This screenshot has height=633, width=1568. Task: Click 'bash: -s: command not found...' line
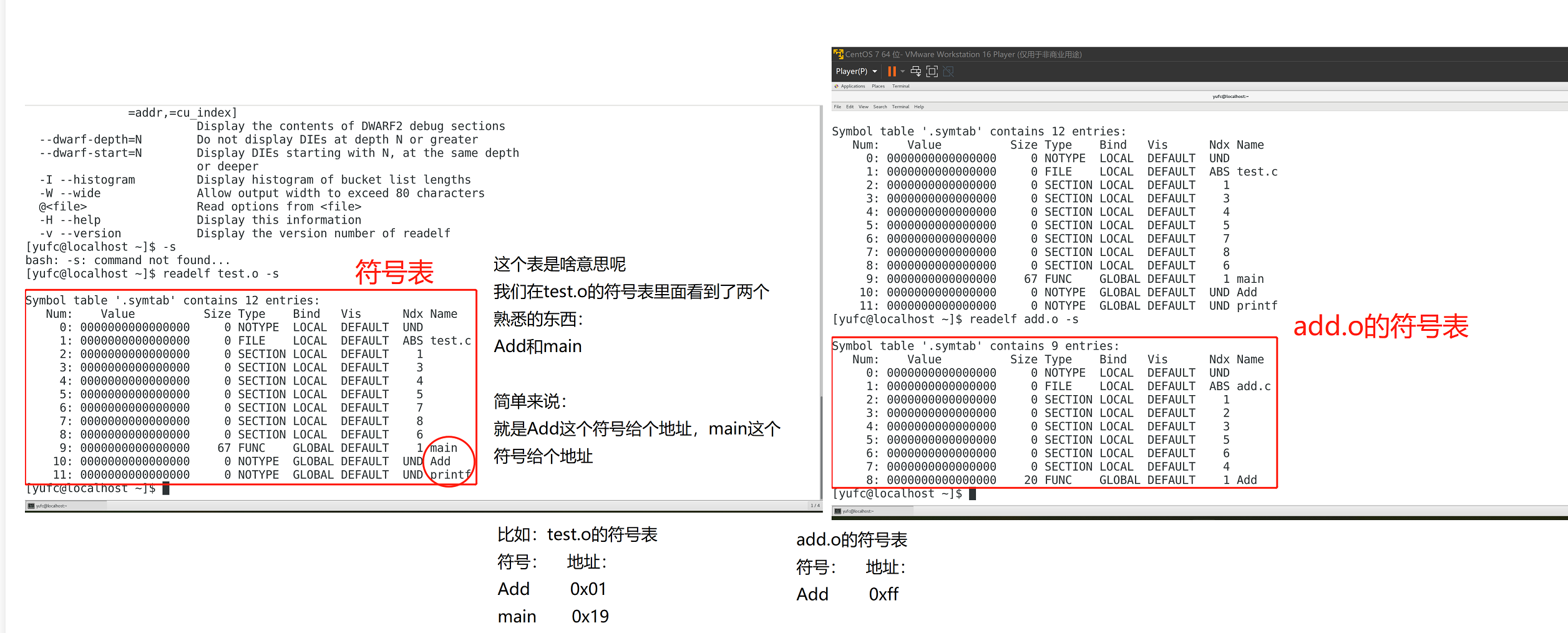(128, 260)
